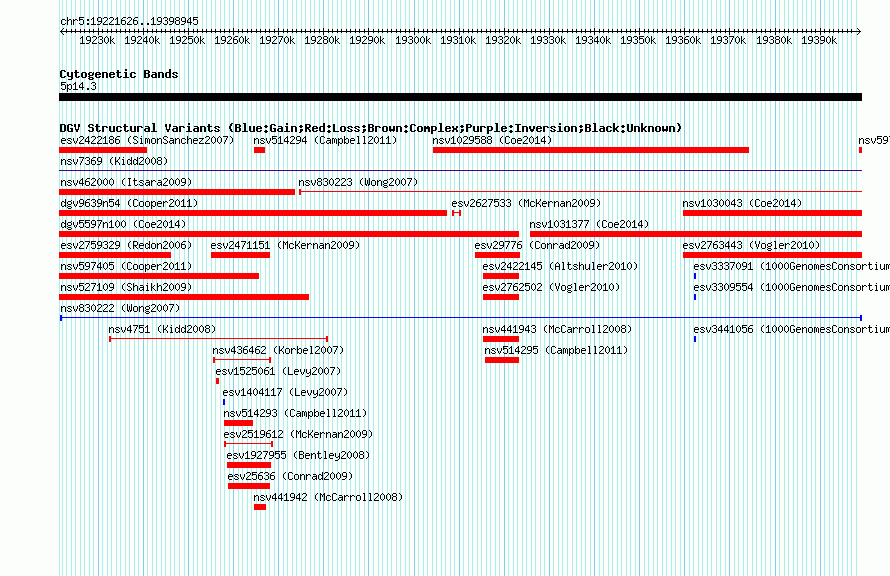Click the DGV Structural Variants track title
The width and height of the screenshot is (890, 576).
pos(371,128)
